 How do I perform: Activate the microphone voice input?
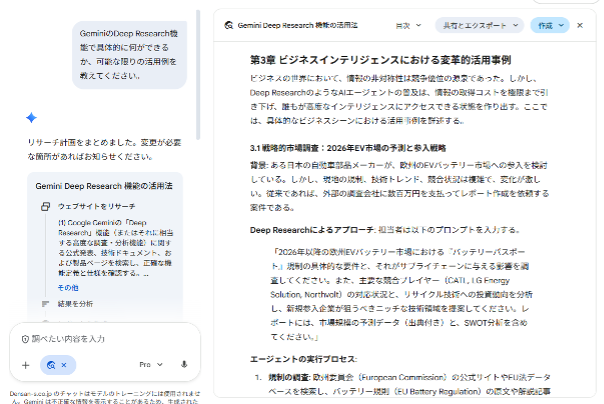pyautogui.click(x=184, y=365)
